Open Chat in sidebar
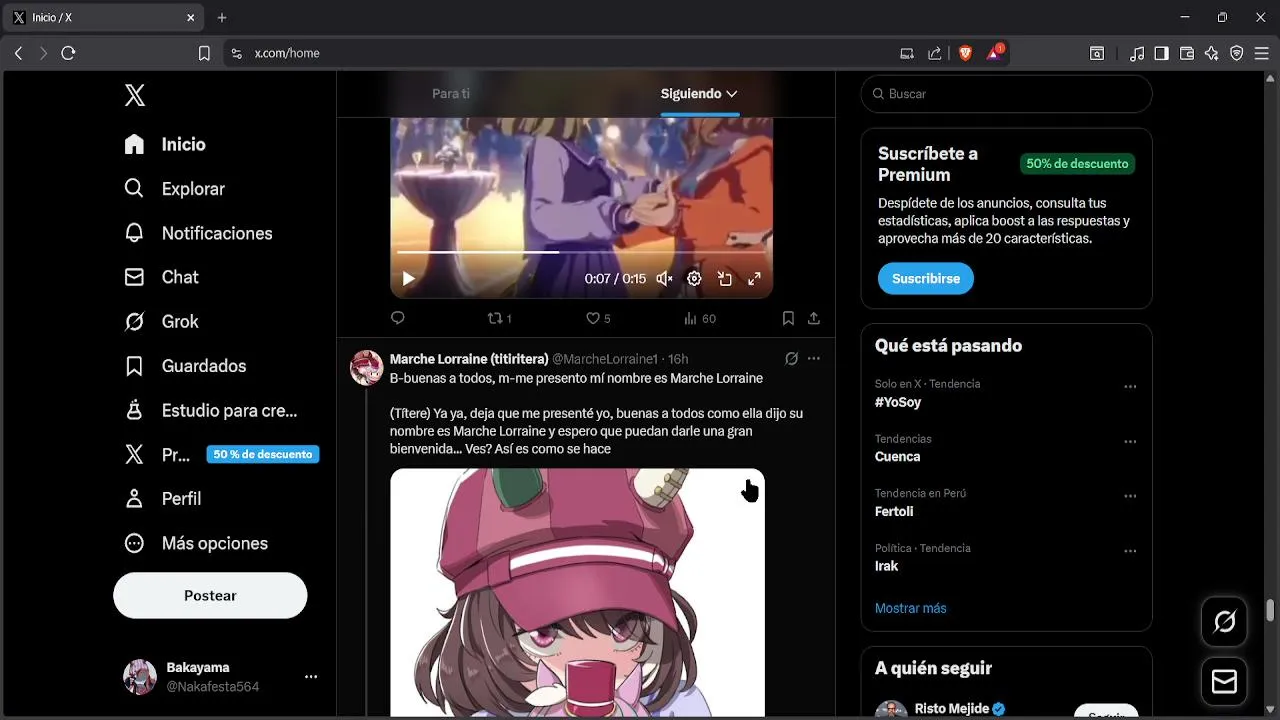 pos(161,277)
